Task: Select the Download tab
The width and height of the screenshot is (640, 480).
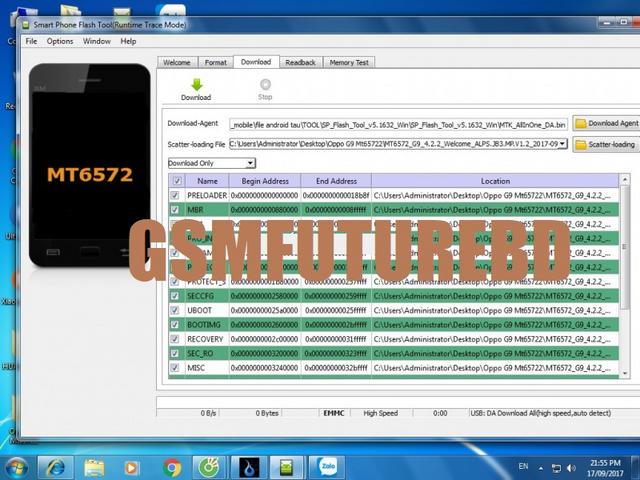Action: pos(256,62)
